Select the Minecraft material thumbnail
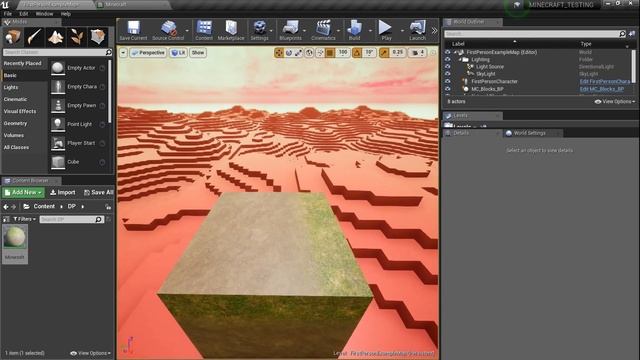Image resolution: width=640 pixels, height=360 pixels. pyautogui.click(x=15, y=244)
